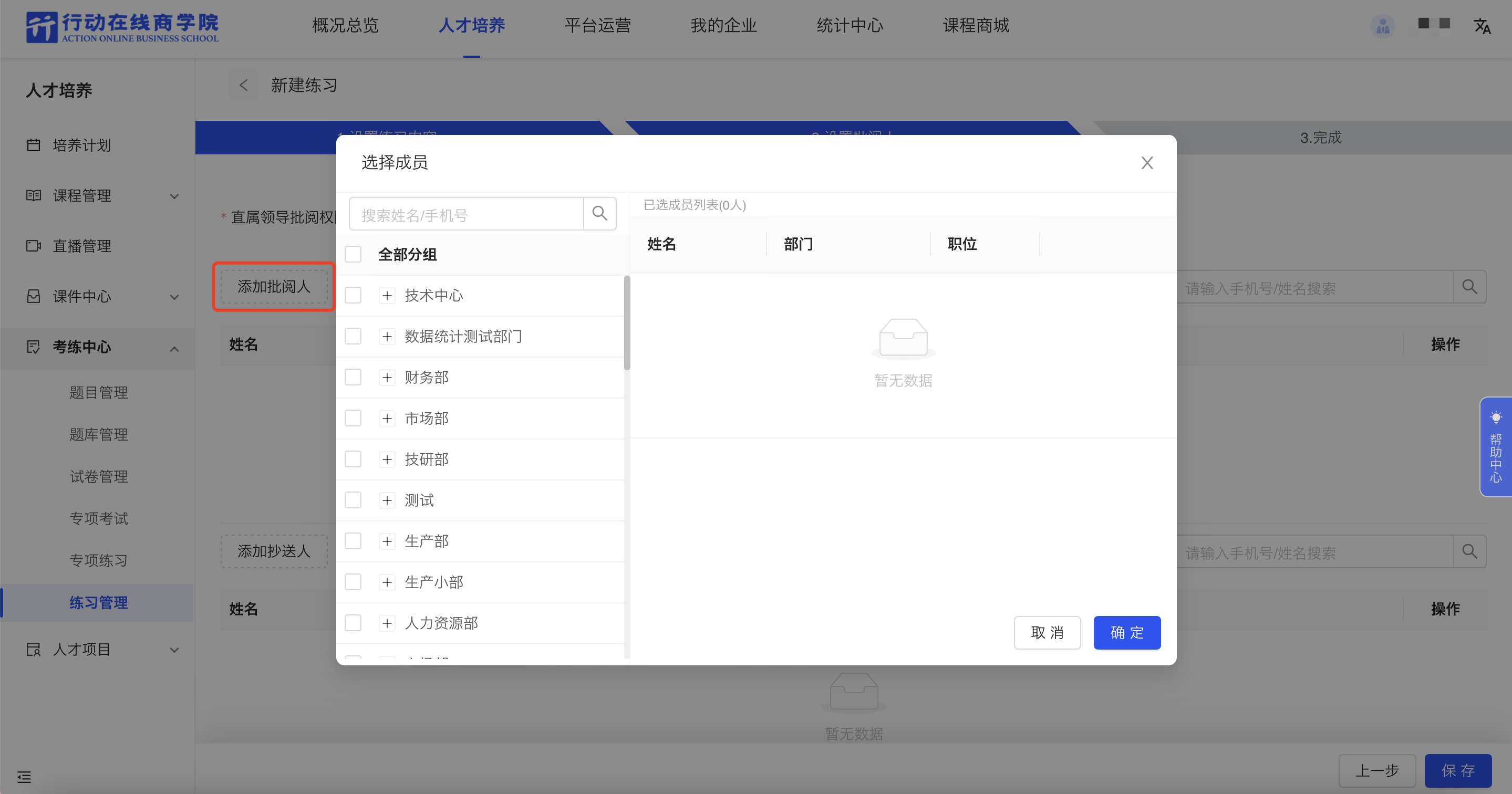Viewport: 1512px width, 794px height.
Task: Collapse the 考练中心 sidebar chevron
Action: click(174, 349)
